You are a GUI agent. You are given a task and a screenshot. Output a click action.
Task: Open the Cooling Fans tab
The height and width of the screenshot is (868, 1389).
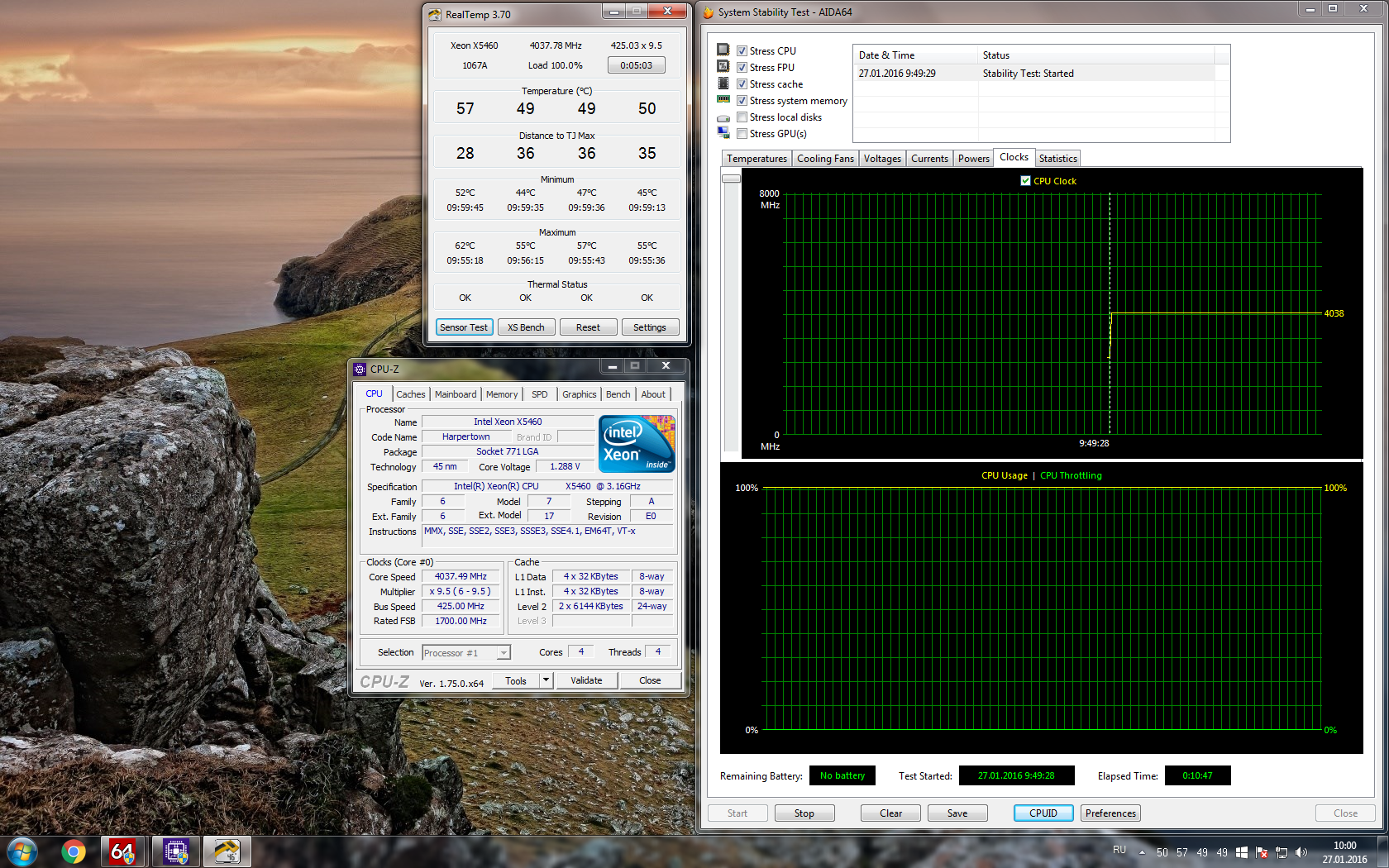pyautogui.click(x=825, y=159)
